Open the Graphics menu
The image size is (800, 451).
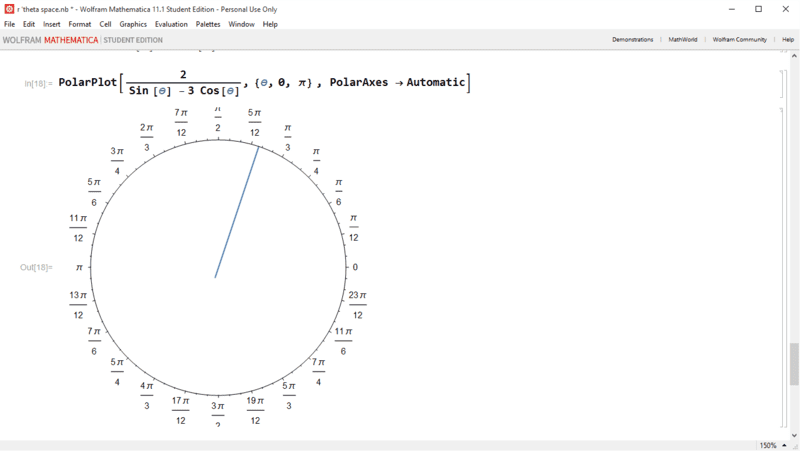tap(133, 24)
